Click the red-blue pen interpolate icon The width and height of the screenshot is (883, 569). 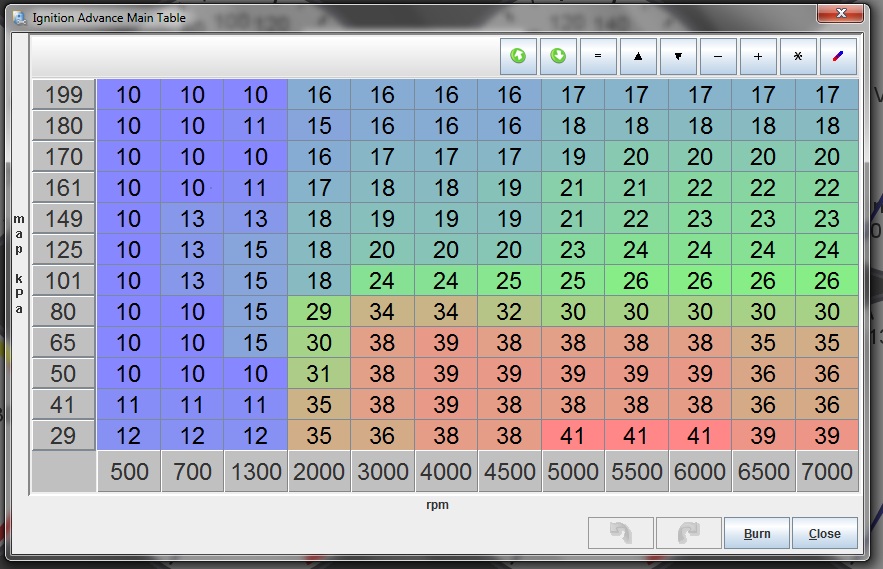838,56
